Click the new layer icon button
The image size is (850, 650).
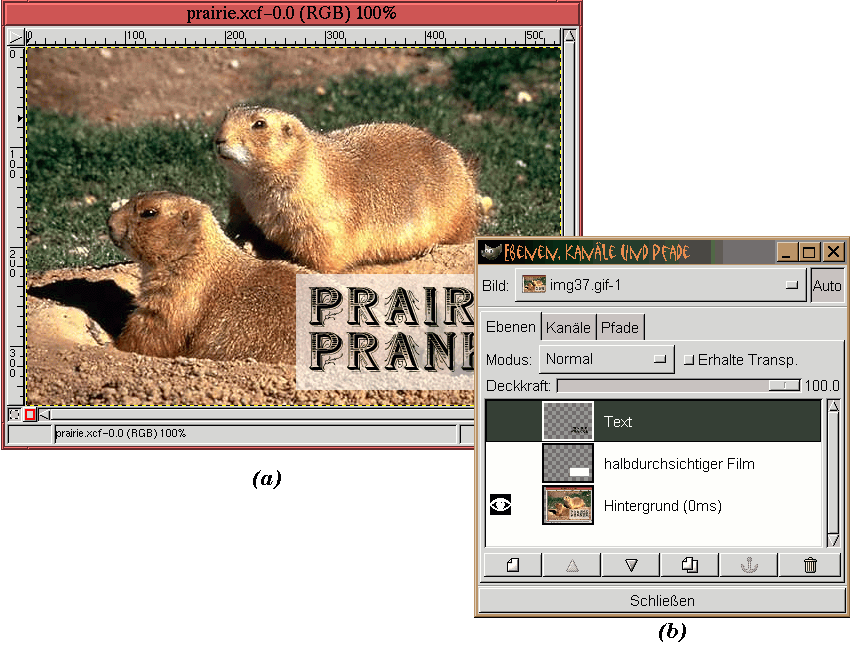click(512, 565)
